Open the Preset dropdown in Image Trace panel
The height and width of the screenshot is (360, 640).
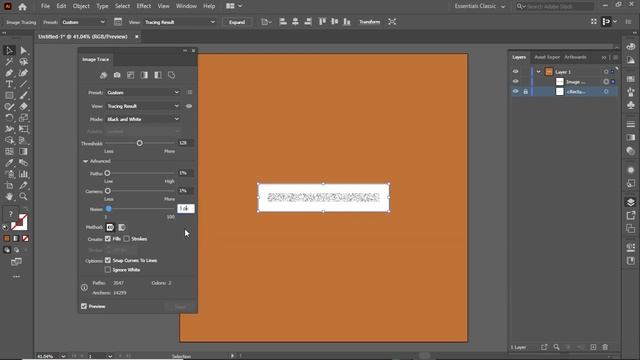(x=142, y=93)
